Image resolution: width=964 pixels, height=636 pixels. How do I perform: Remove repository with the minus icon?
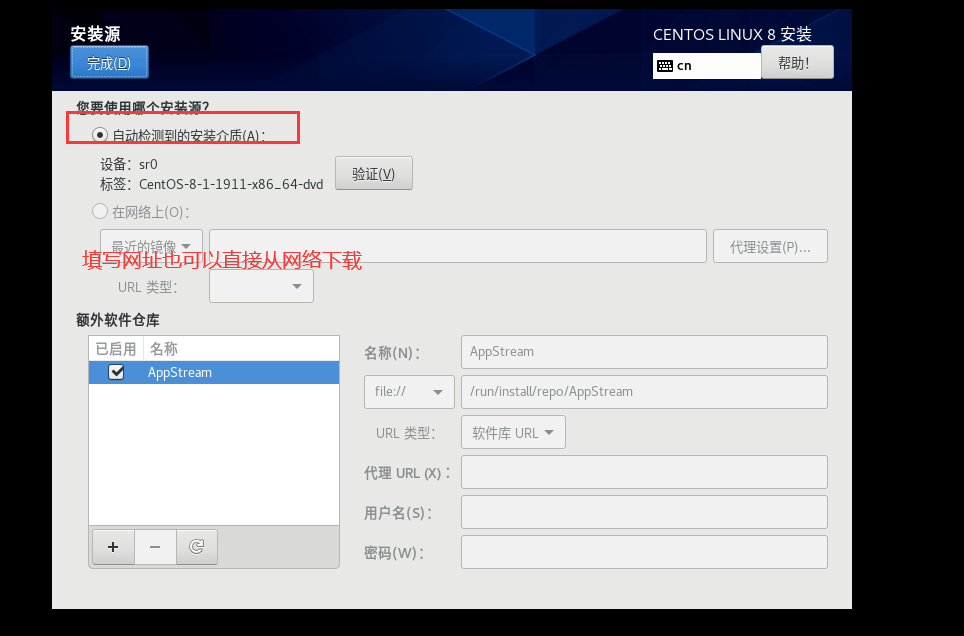tap(155, 547)
